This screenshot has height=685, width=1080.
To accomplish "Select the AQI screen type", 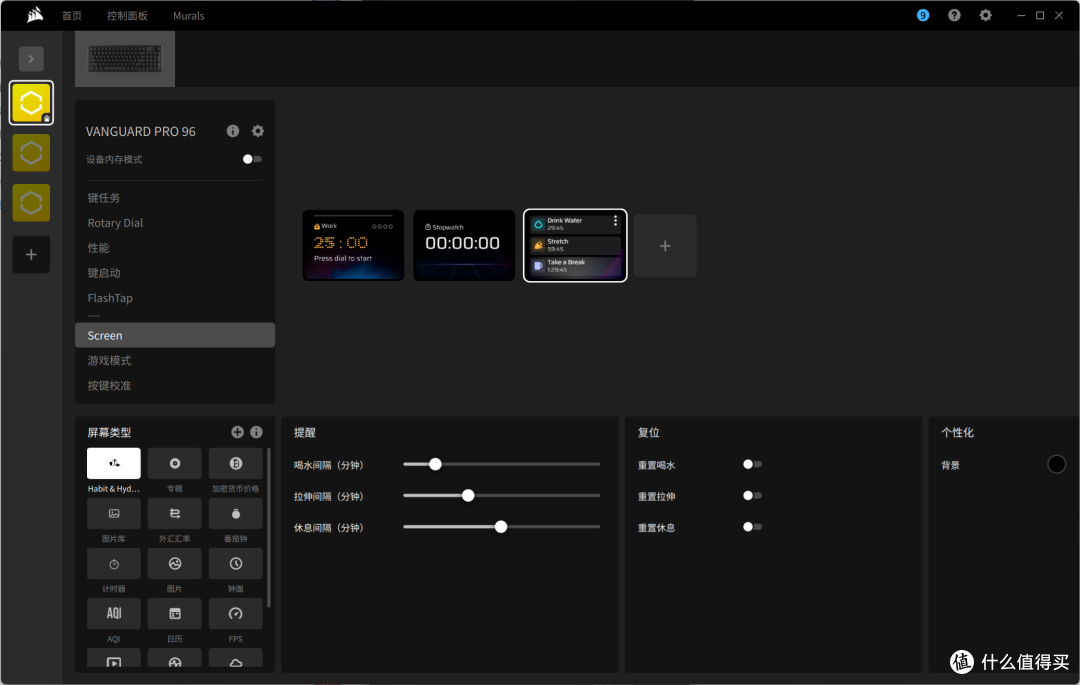I will (114, 613).
